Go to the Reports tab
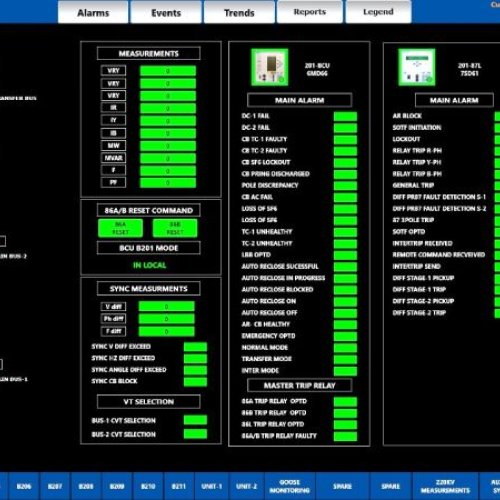This screenshot has width=500, height=500. point(310,12)
